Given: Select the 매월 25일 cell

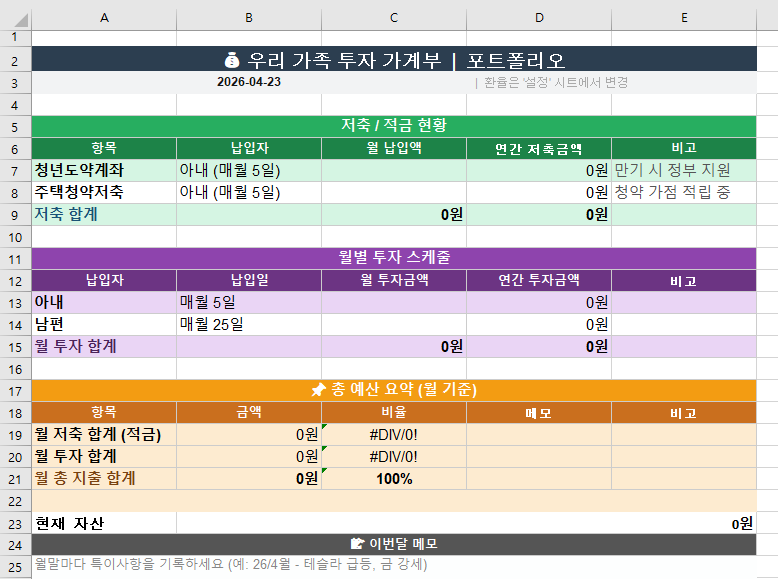Looking at the screenshot, I should click(x=249, y=324).
